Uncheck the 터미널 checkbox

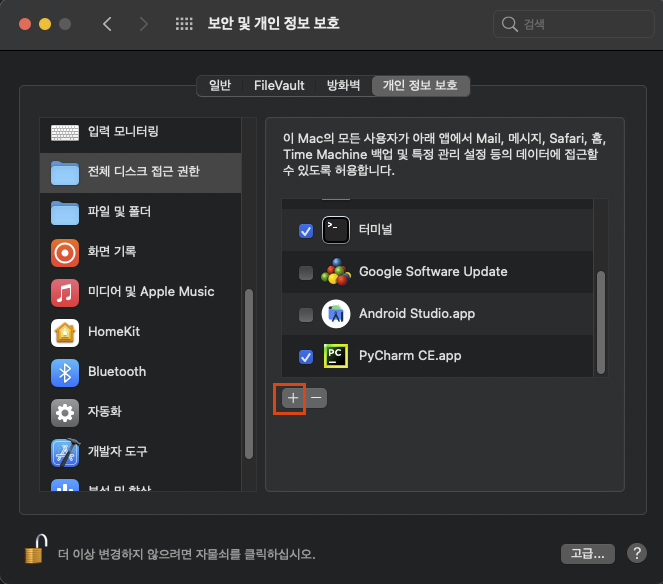[306, 231]
